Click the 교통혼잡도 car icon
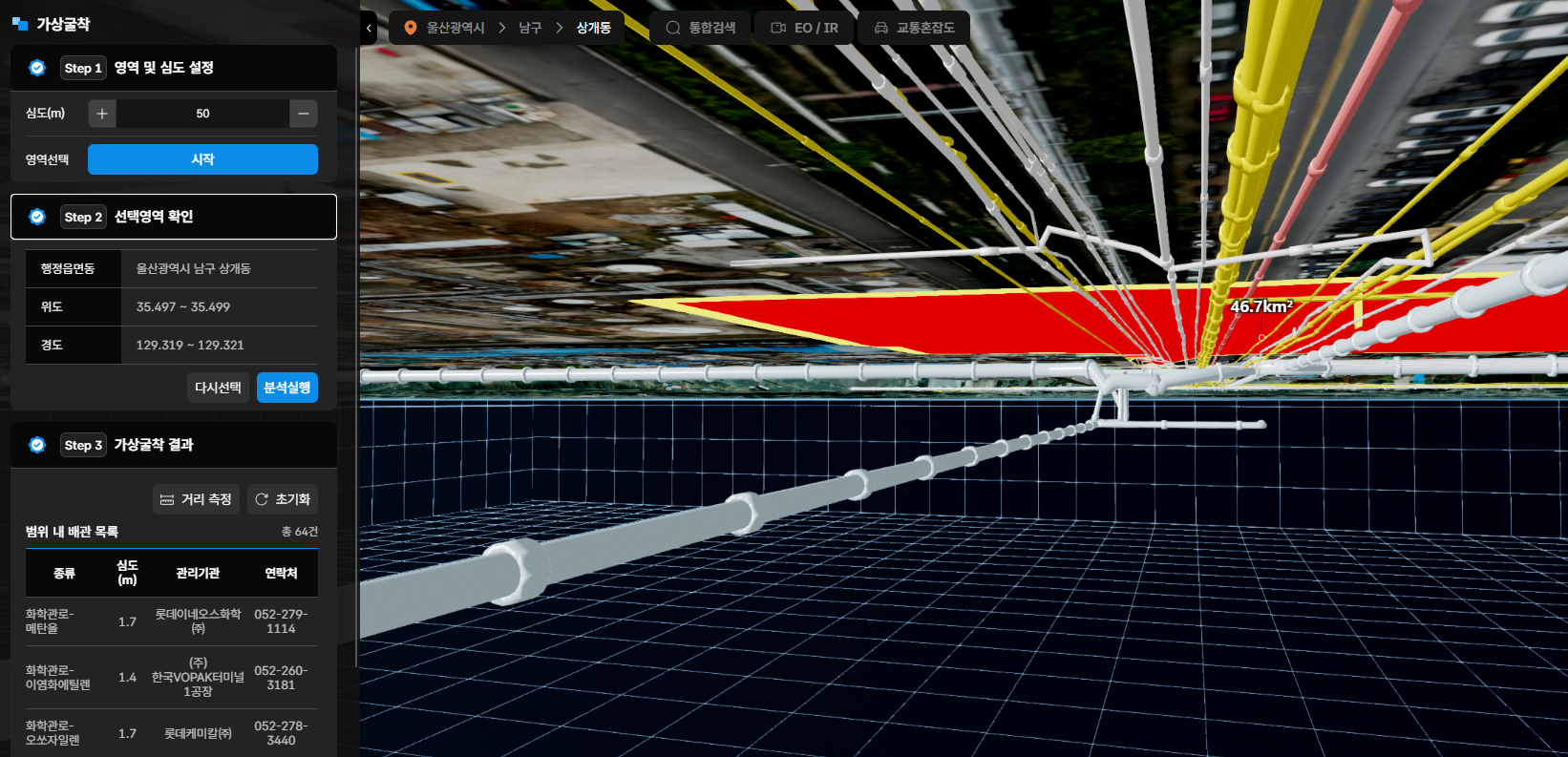The image size is (1568, 757). [881, 28]
